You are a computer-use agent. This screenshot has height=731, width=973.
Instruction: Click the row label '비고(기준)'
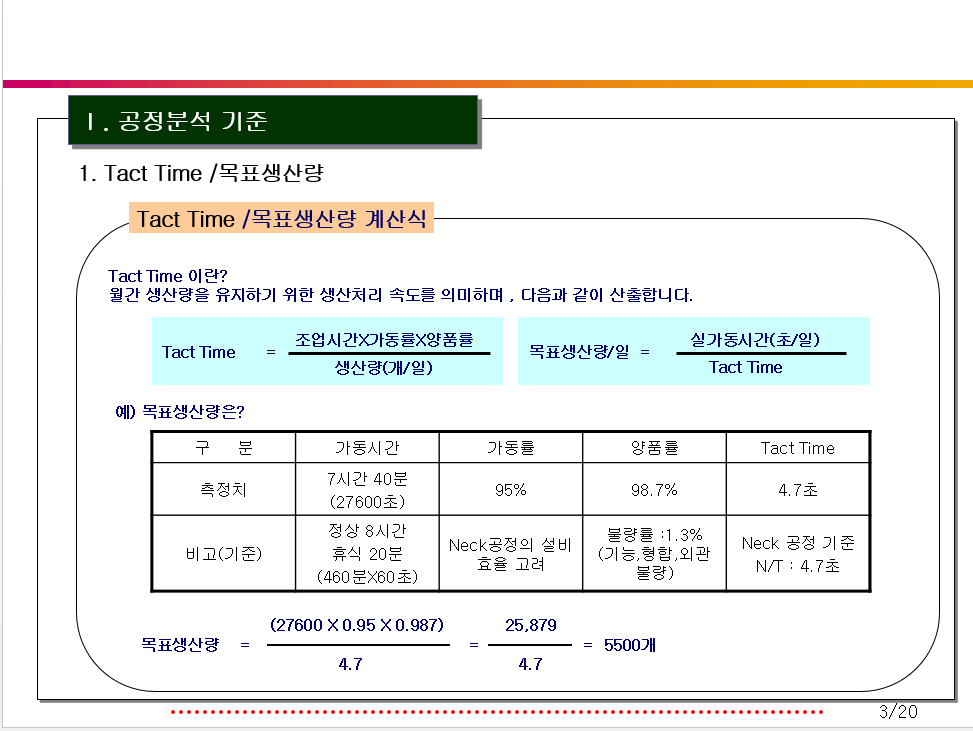pos(223,554)
